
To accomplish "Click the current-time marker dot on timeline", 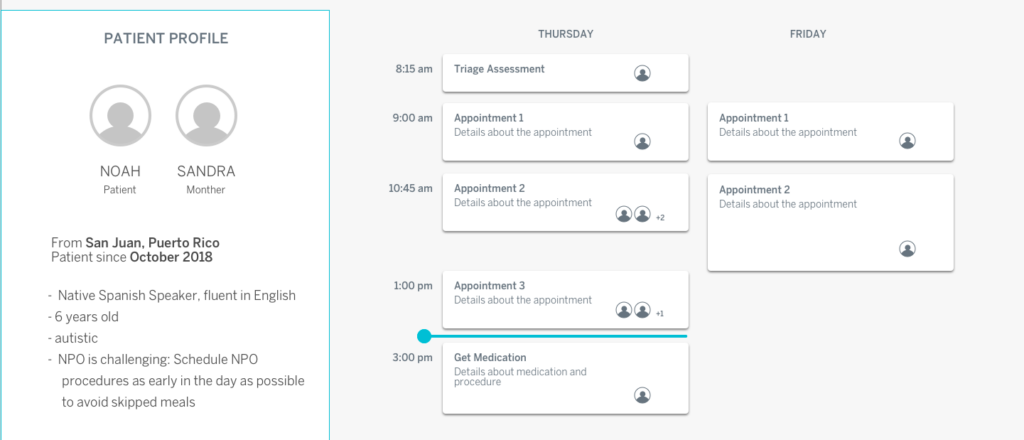I will pos(424,336).
